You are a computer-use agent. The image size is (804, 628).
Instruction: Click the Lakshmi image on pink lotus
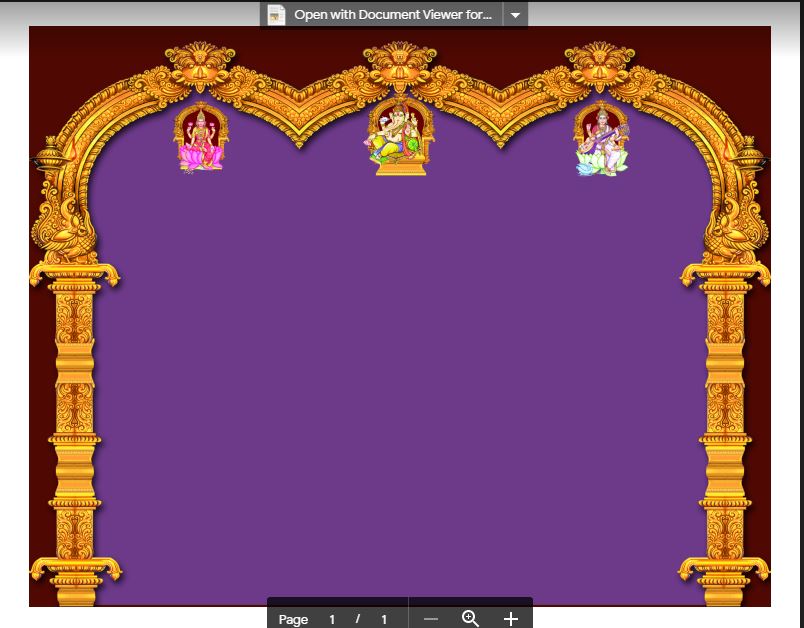pyautogui.click(x=200, y=137)
